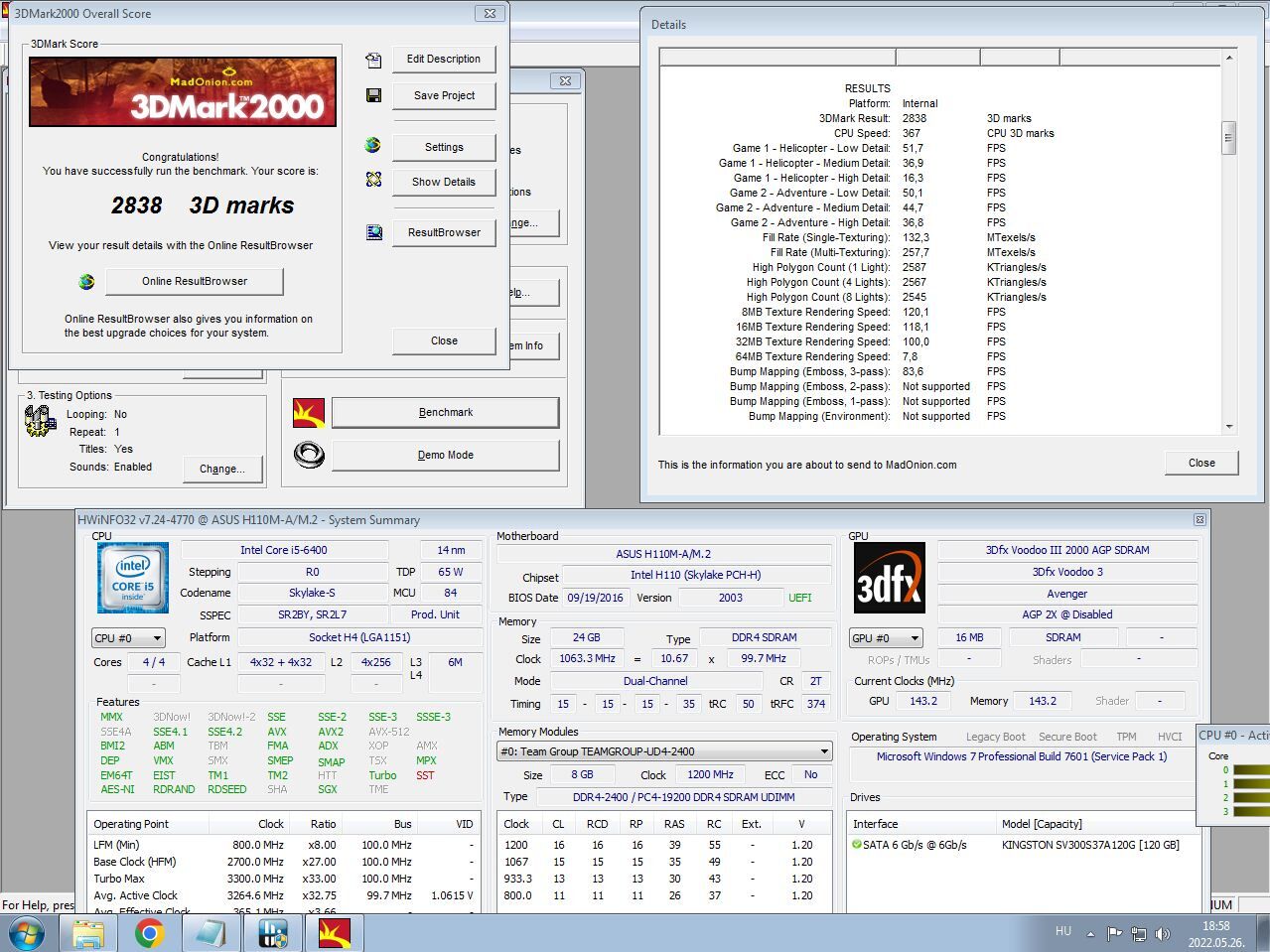Open File Explorer from taskbar
The width and height of the screenshot is (1270, 952).
(x=88, y=933)
